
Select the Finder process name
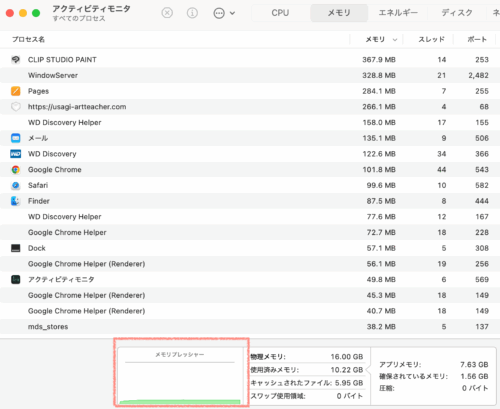point(39,201)
